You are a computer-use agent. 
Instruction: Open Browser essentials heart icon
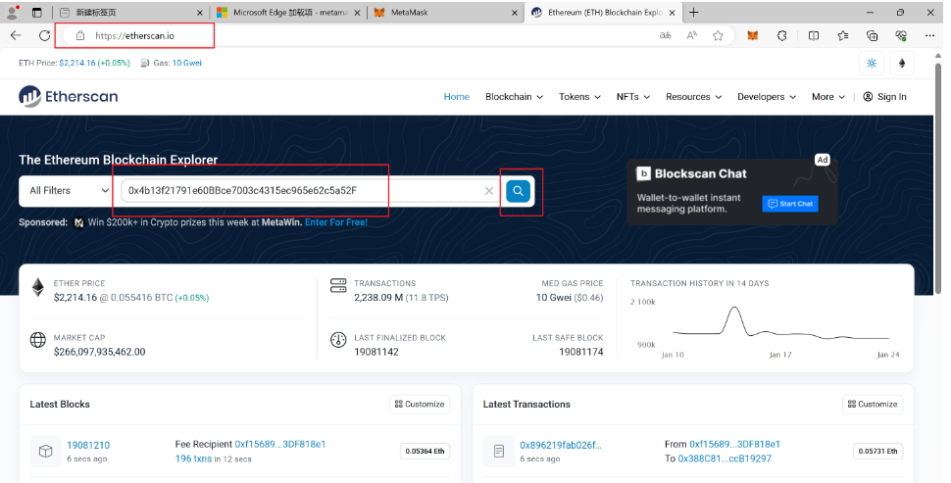tap(901, 36)
